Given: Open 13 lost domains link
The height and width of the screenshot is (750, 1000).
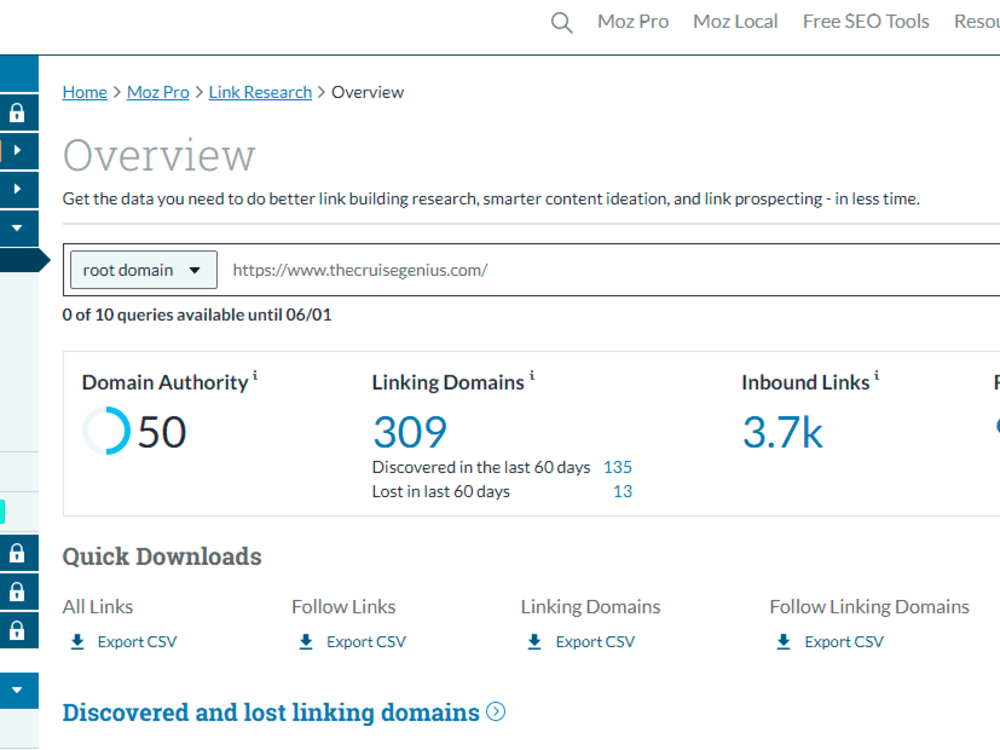Looking at the screenshot, I should pos(622,492).
